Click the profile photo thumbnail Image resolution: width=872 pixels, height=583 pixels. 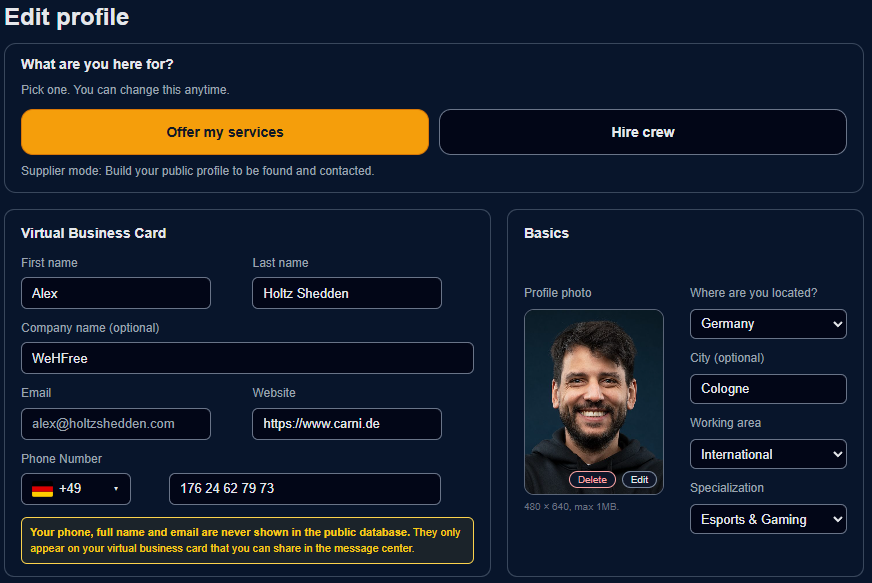[593, 390]
